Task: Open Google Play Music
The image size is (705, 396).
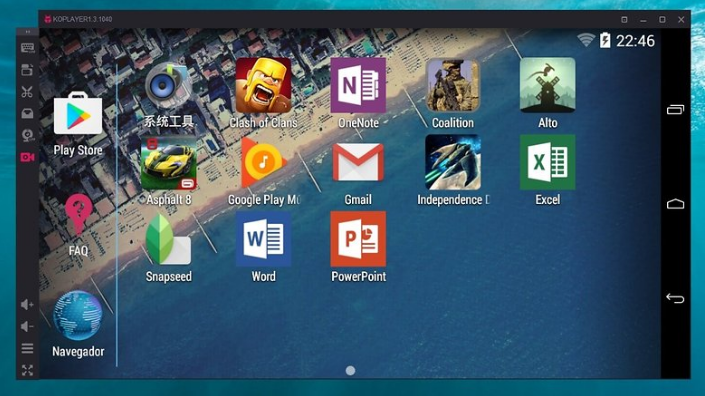Action: click(x=263, y=162)
